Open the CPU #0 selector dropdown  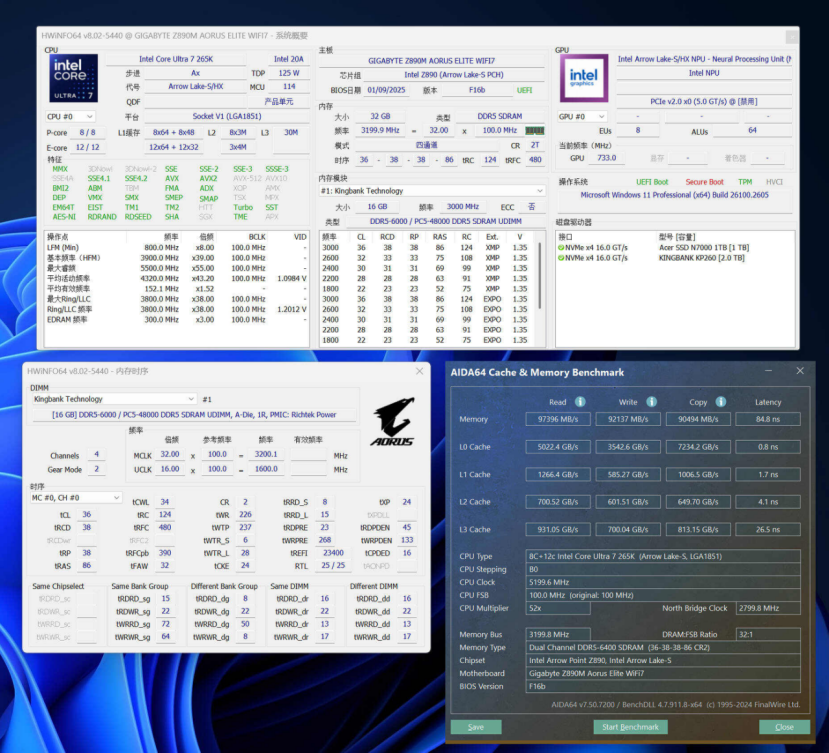[70, 116]
